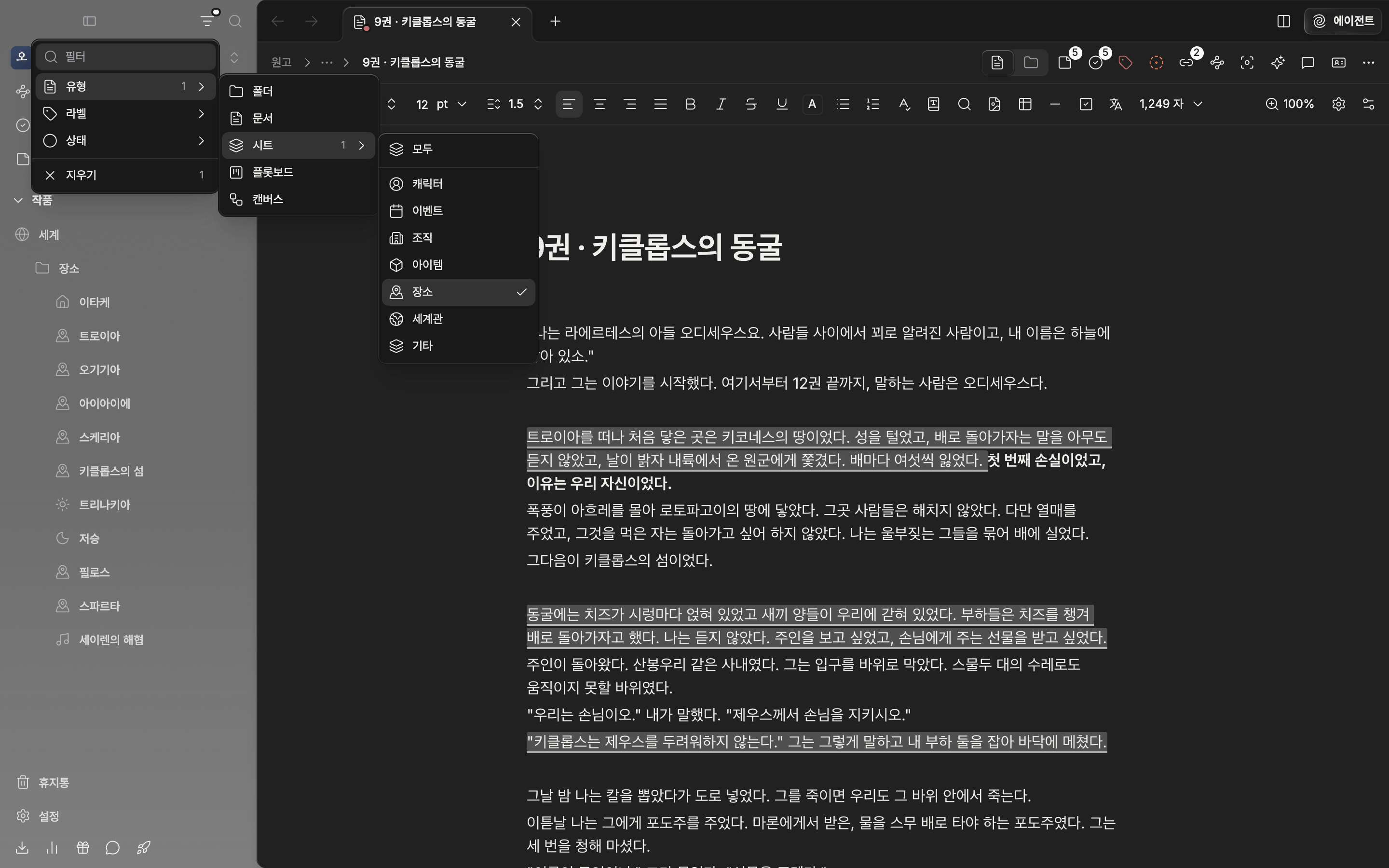This screenshot has width=1389, height=868.
Task: Set center text alignment
Action: (599, 104)
